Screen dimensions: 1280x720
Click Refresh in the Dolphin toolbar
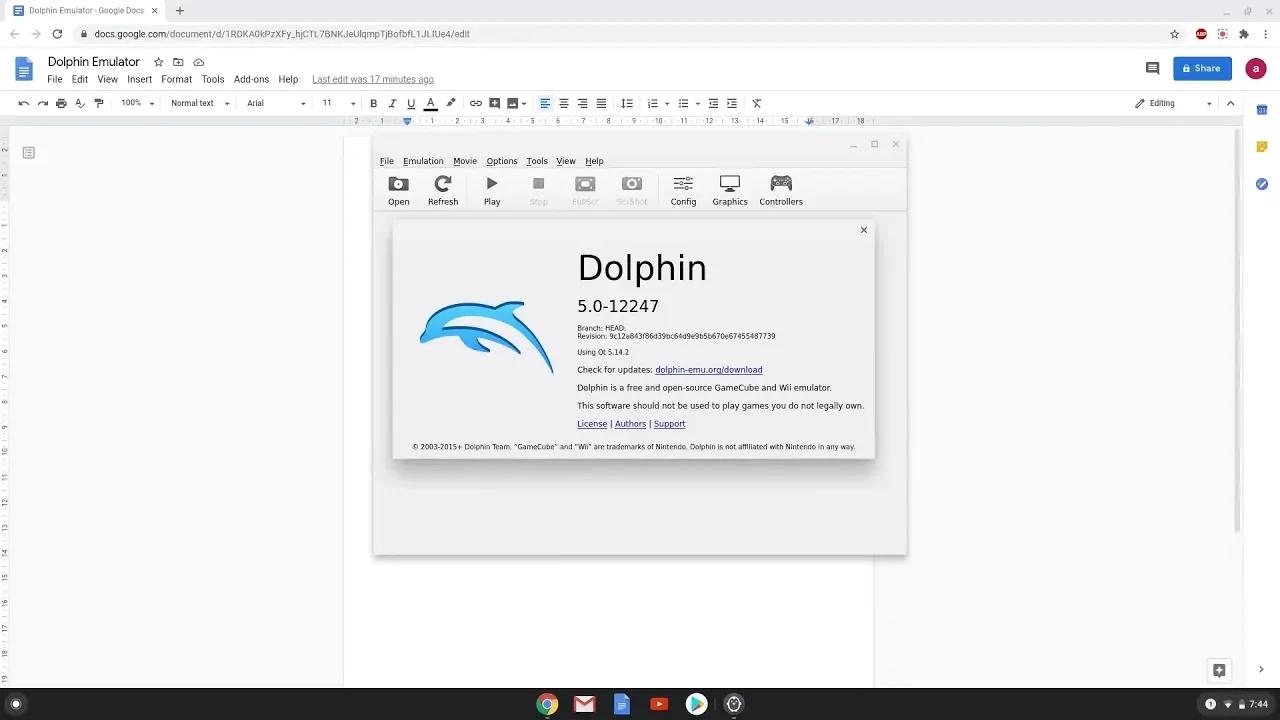click(443, 190)
